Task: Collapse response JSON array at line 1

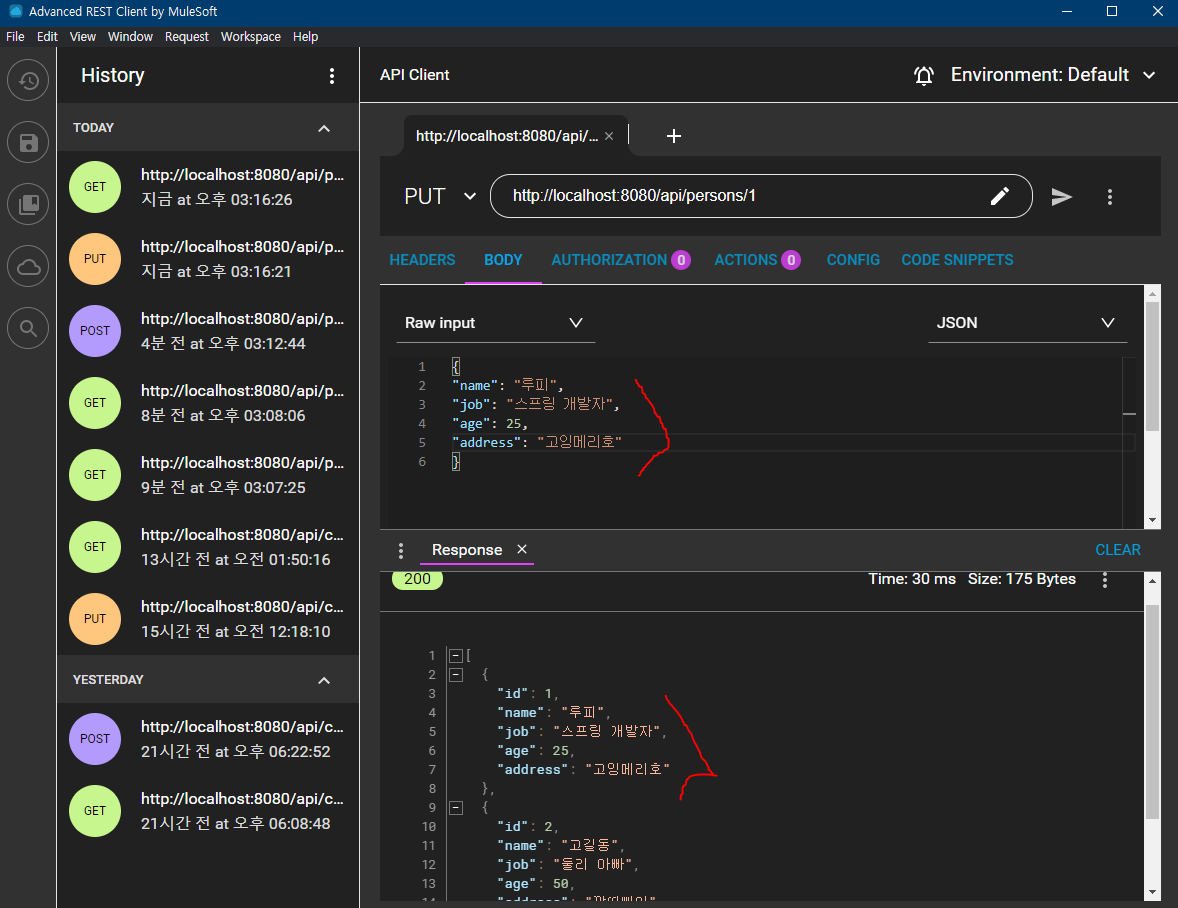Action: click(x=455, y=656)
